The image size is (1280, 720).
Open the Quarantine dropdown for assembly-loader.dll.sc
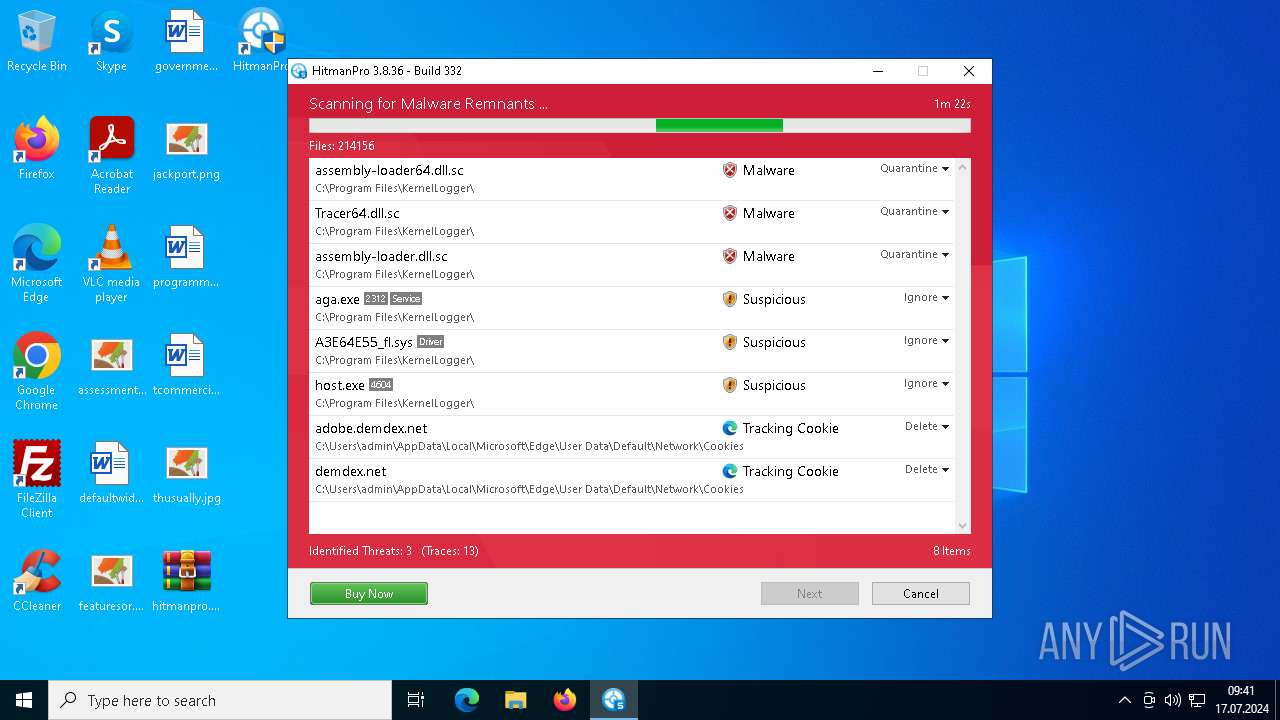click(914, 255)
